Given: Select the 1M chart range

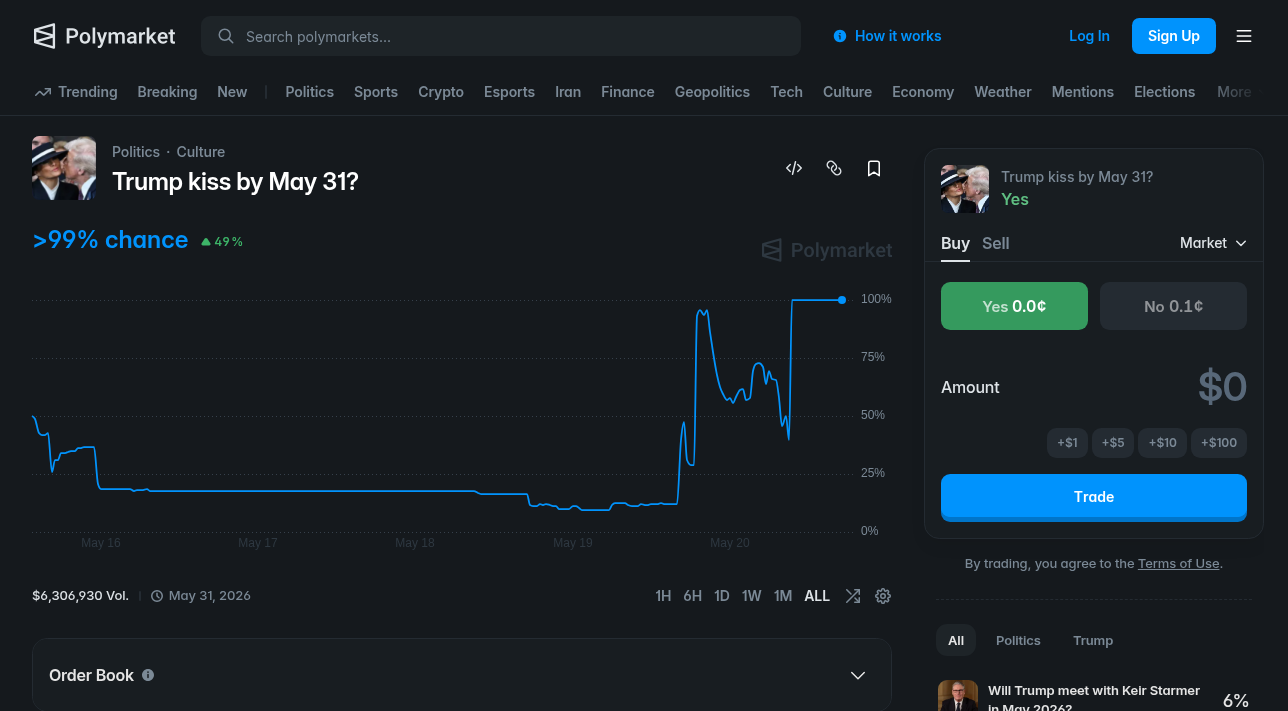Looking at the screenshot, I should coord(783,596).
